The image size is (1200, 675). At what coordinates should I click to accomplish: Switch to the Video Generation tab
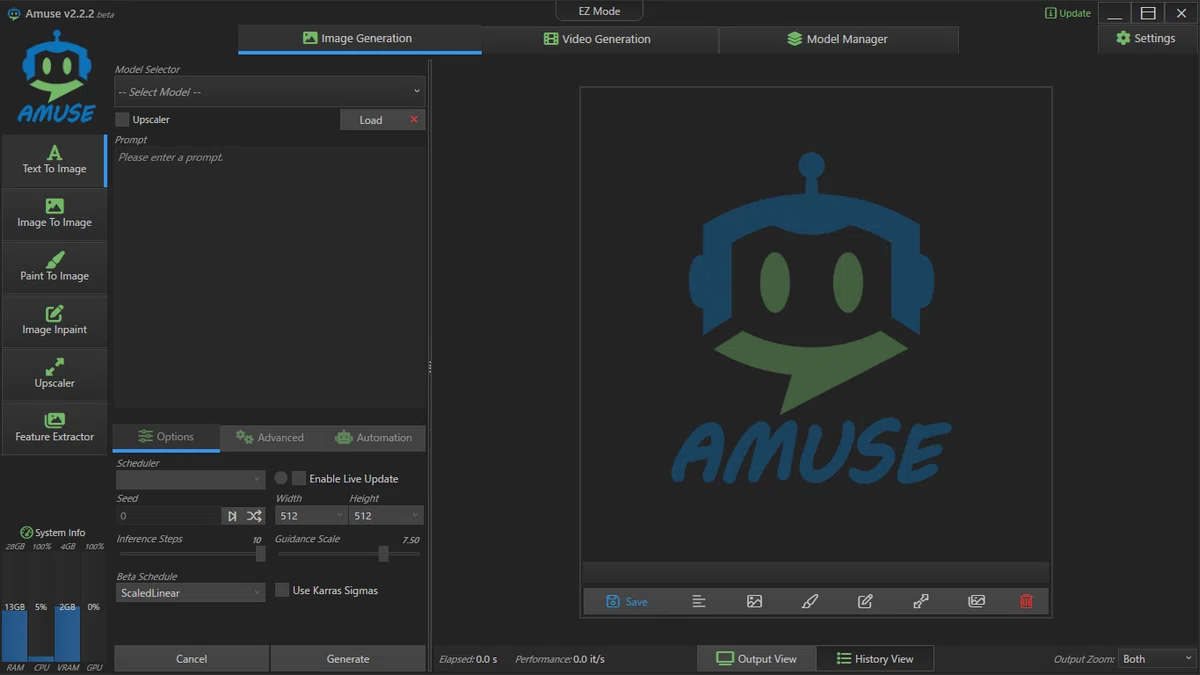pyautogui.click(x=597, y=39)
